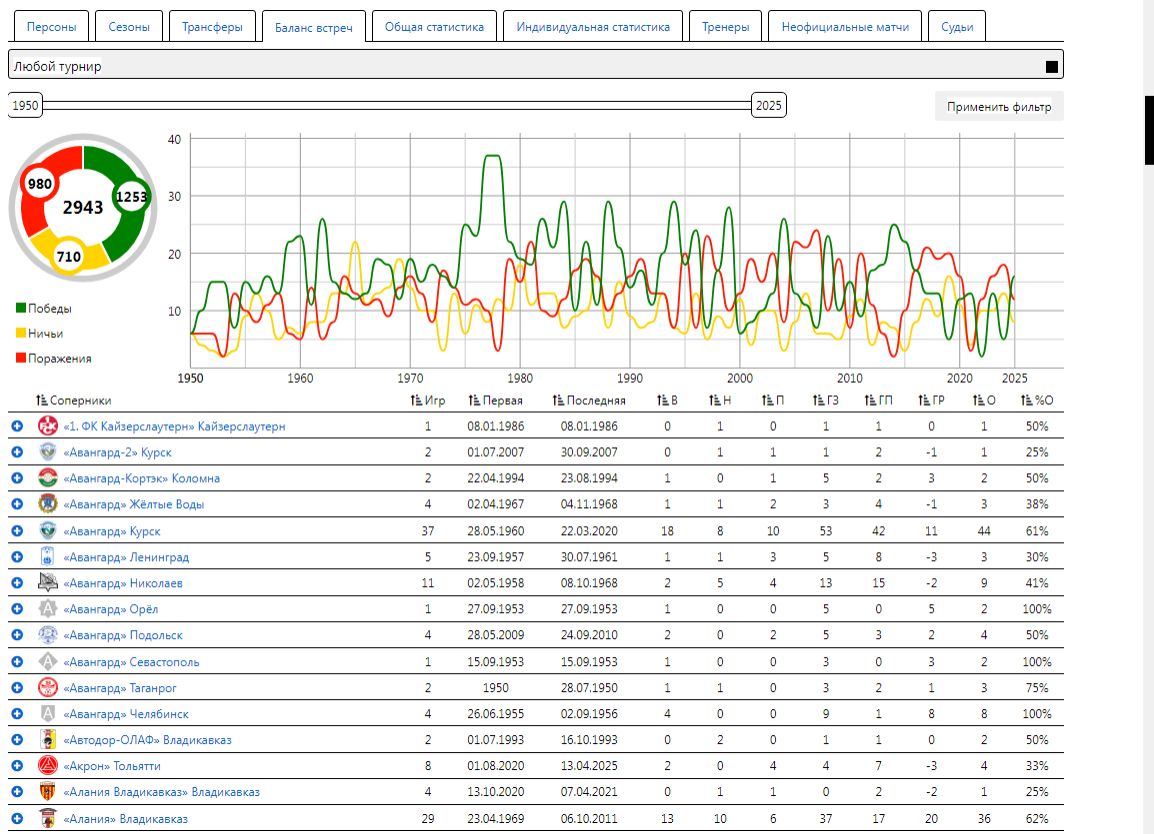The width and height of the screenshot is (1154, 834).
Task: Open the Любой турнир tournament dropdown
Action: click(x=535, y=66)
